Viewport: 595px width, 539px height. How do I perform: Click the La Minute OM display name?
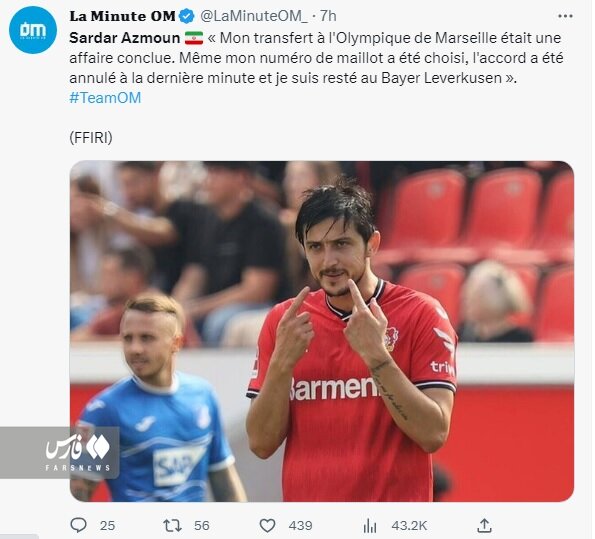pyautogui.click(x=123, y=16)
